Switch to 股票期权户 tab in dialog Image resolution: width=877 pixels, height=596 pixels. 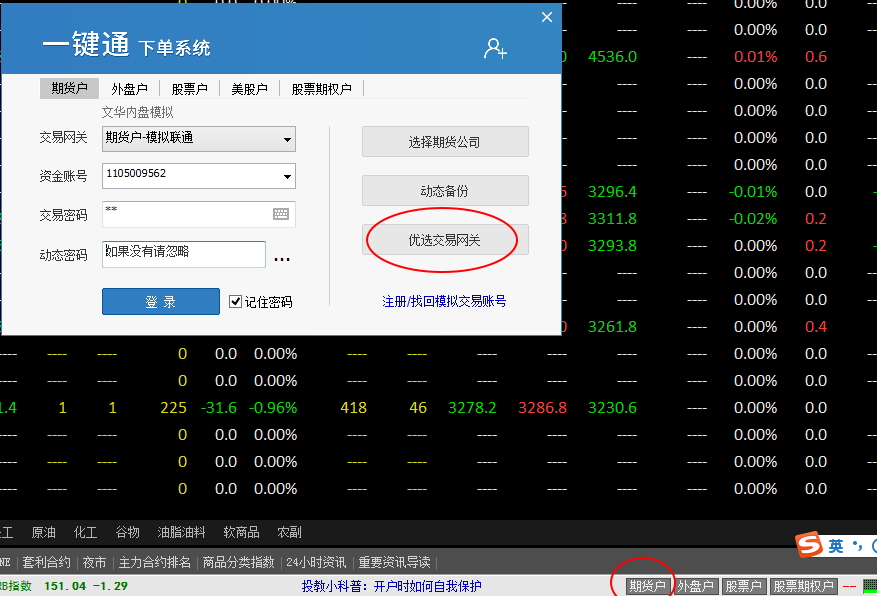[321, 89]
